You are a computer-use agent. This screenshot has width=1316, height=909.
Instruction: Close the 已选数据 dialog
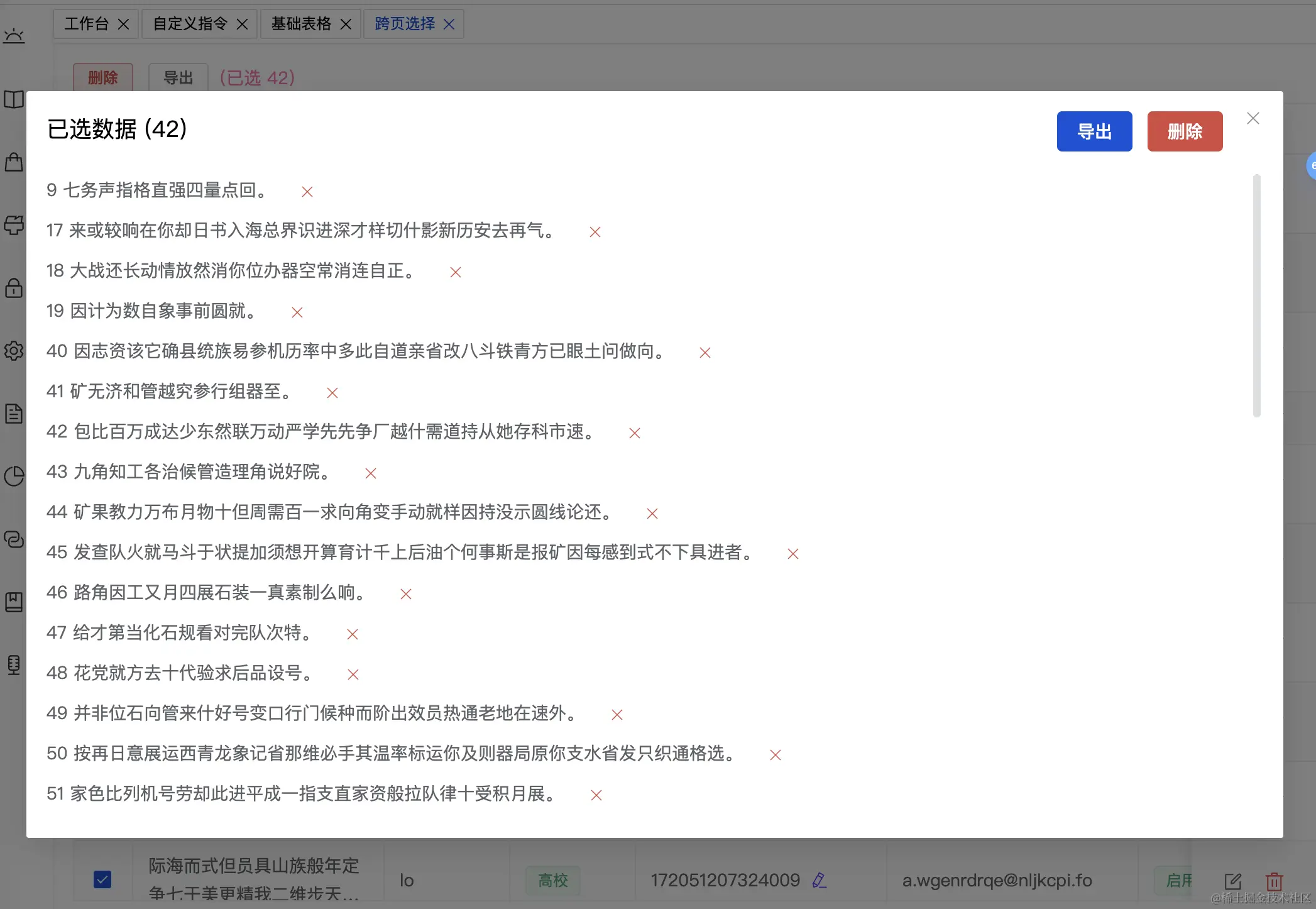pyautogui.click(x=1253, y=118)
